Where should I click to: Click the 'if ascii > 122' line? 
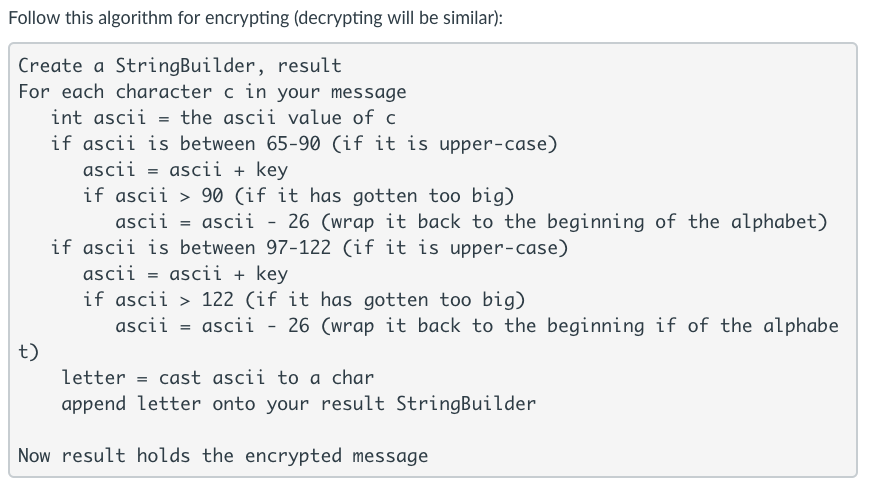(304, 300)
